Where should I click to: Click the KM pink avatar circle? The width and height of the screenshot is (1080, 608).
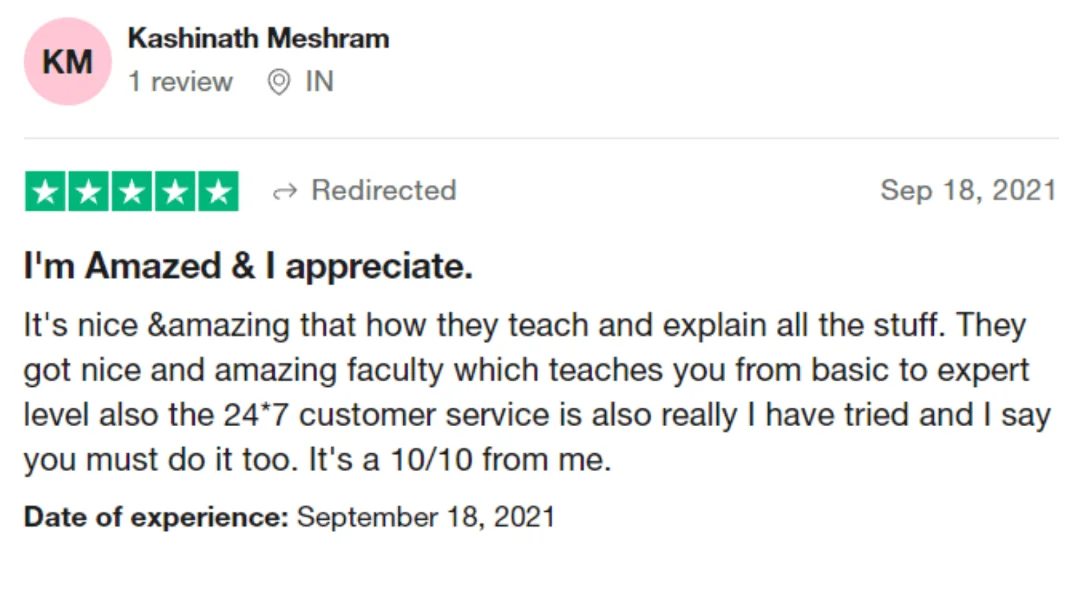point(68,61)
